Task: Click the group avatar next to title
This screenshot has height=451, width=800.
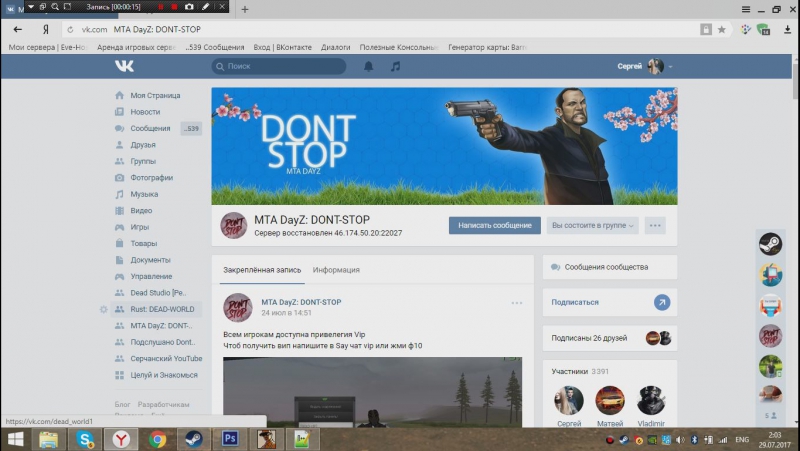Action: [x=234, y=226]
